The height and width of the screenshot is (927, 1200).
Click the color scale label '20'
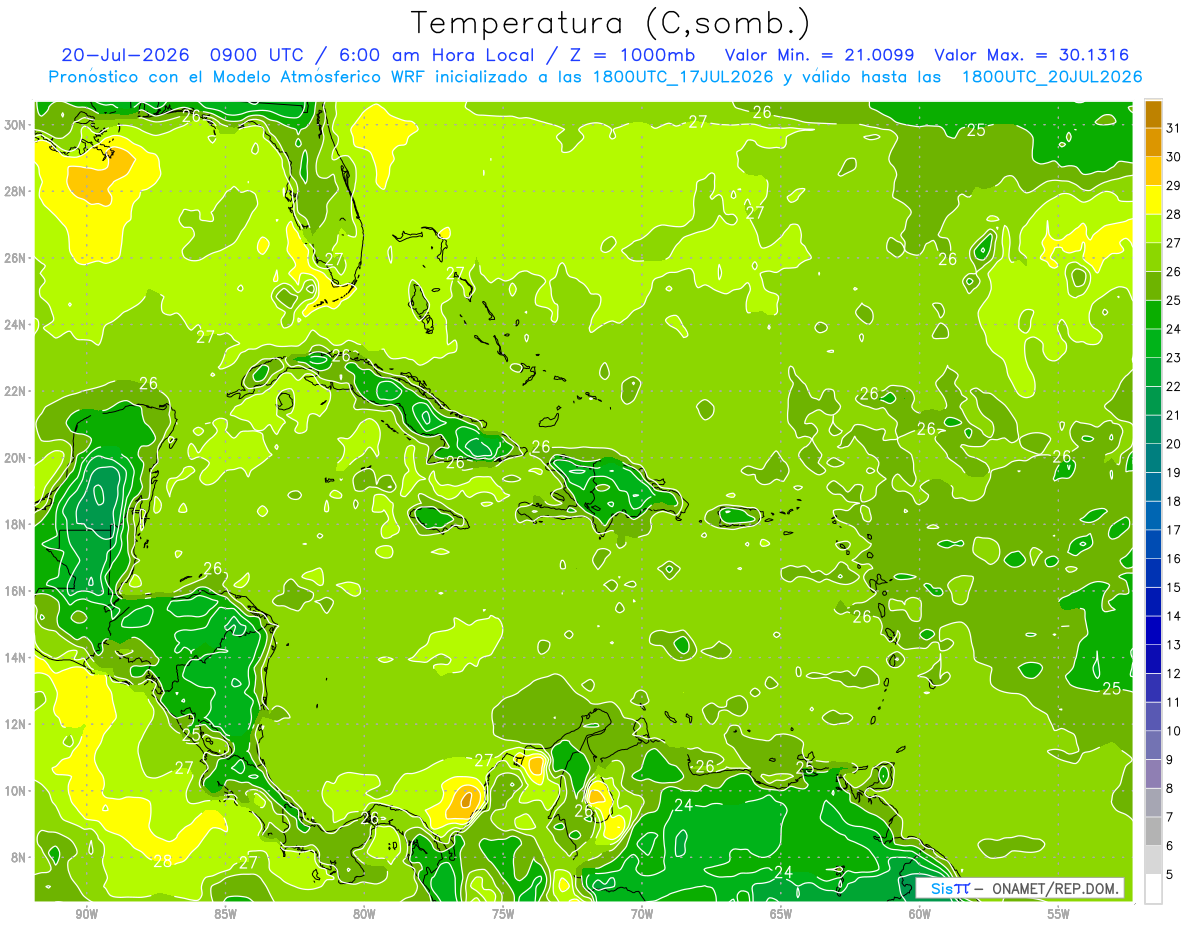coord(1174,444)
